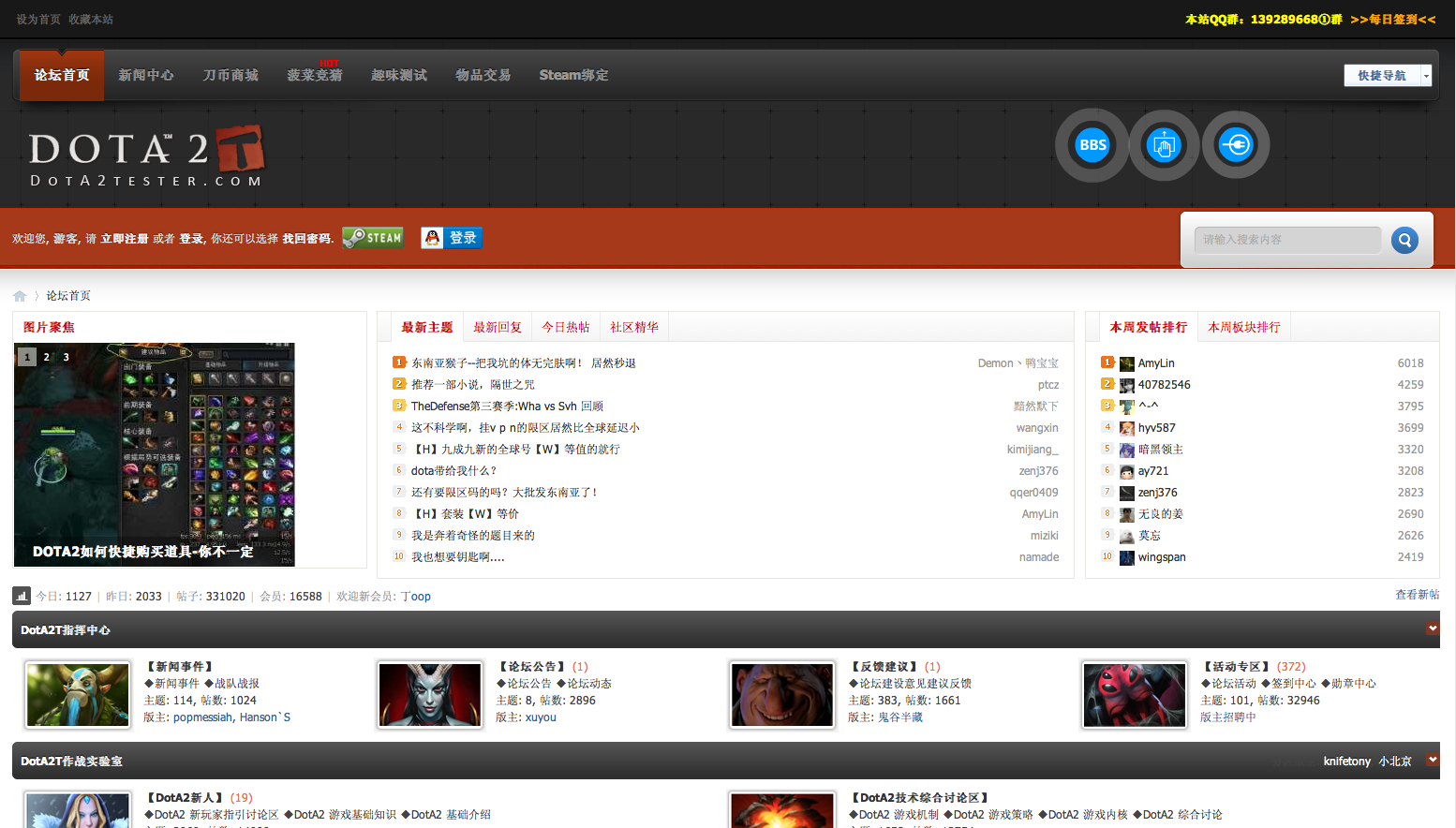
Task: Click the QQ penguin 登录 button
Action: tap(452, 238)
